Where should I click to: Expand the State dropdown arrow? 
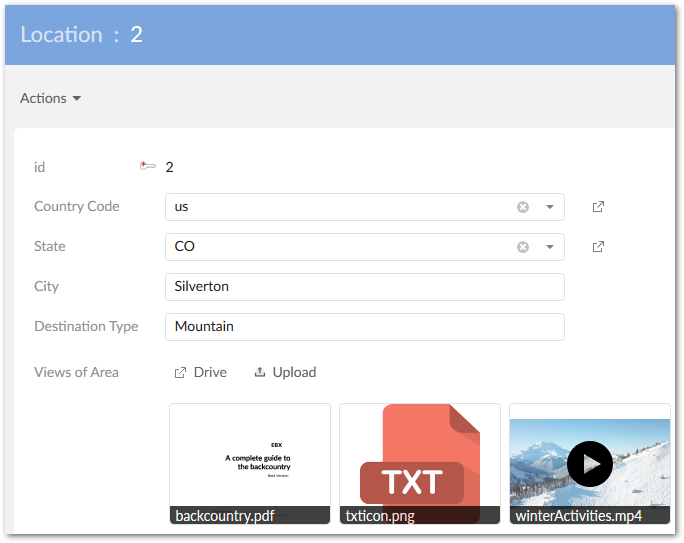coord(550,247)
